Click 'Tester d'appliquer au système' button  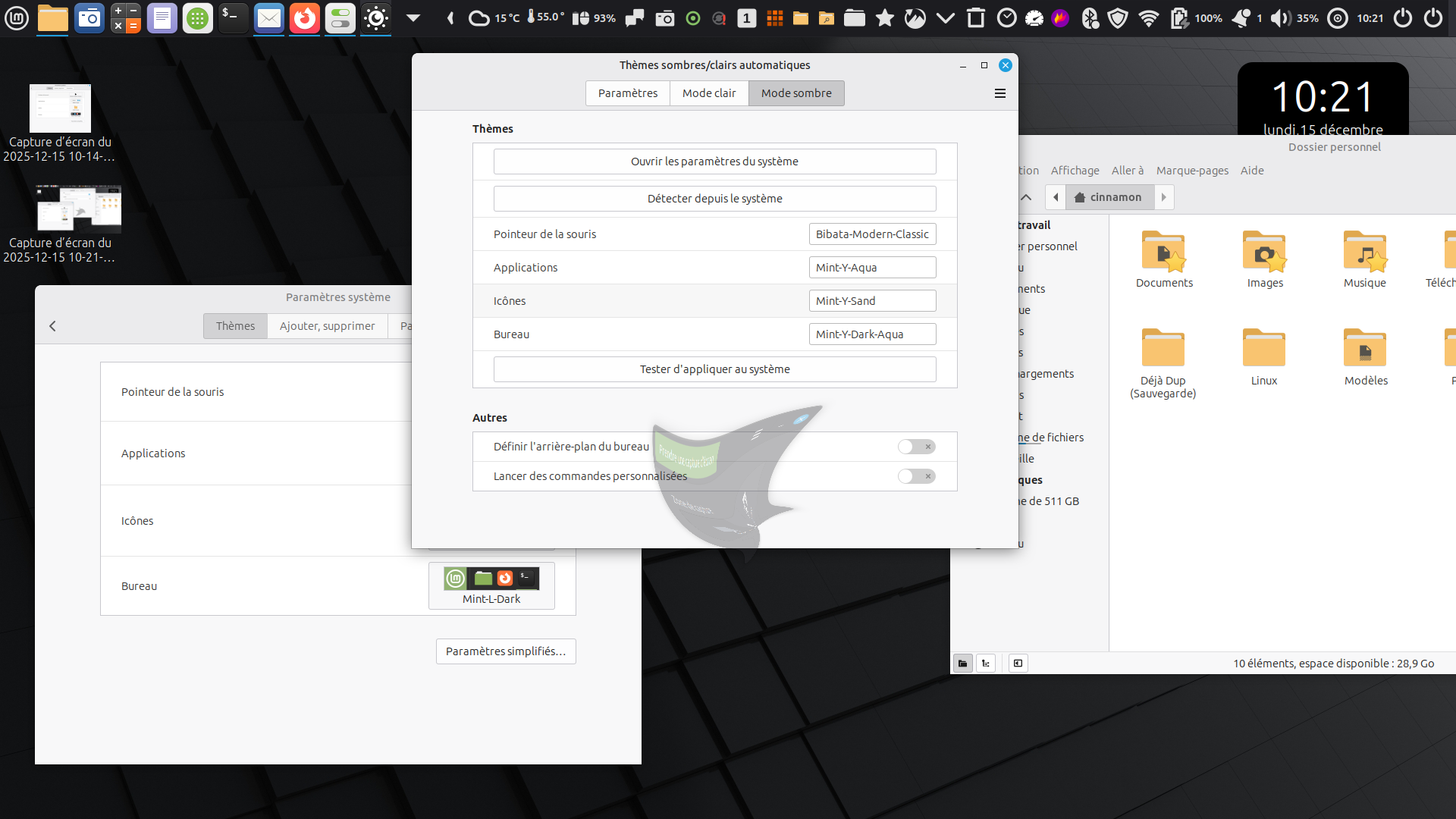pyautogui.click(x=714, y=369)
